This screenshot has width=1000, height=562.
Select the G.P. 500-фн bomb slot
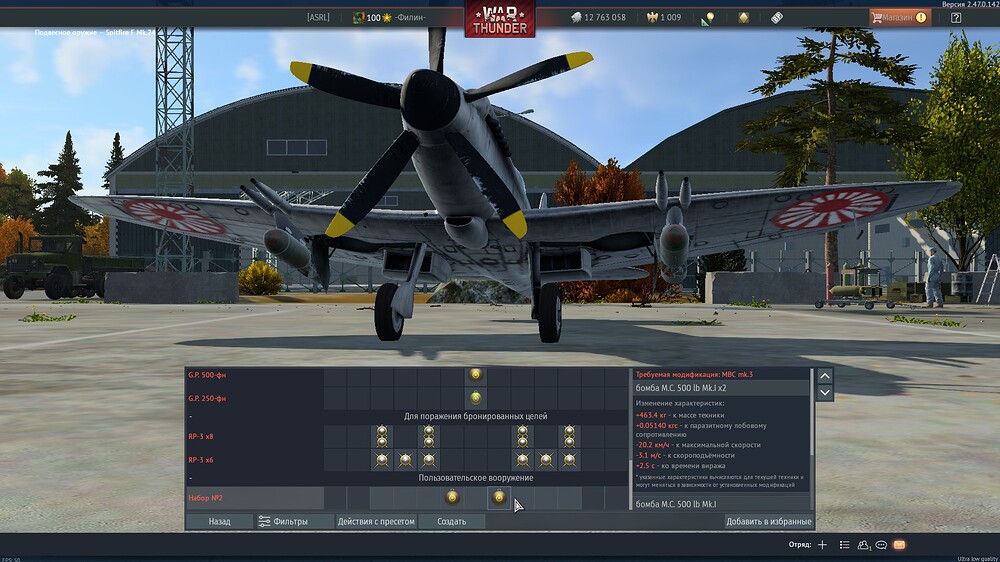click(475, 374)
